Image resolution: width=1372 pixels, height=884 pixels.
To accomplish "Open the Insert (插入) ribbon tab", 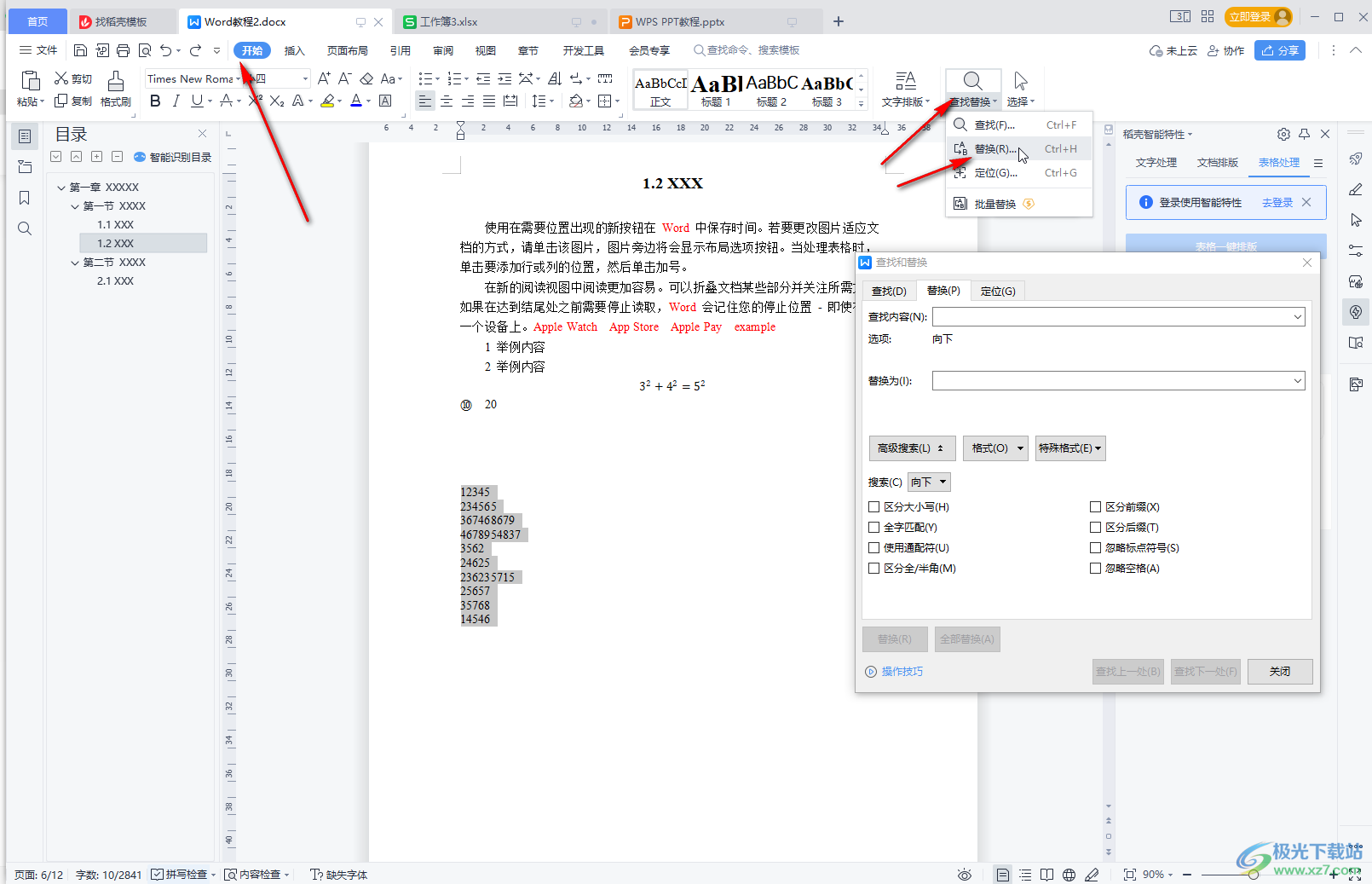I will pos(294,50).
